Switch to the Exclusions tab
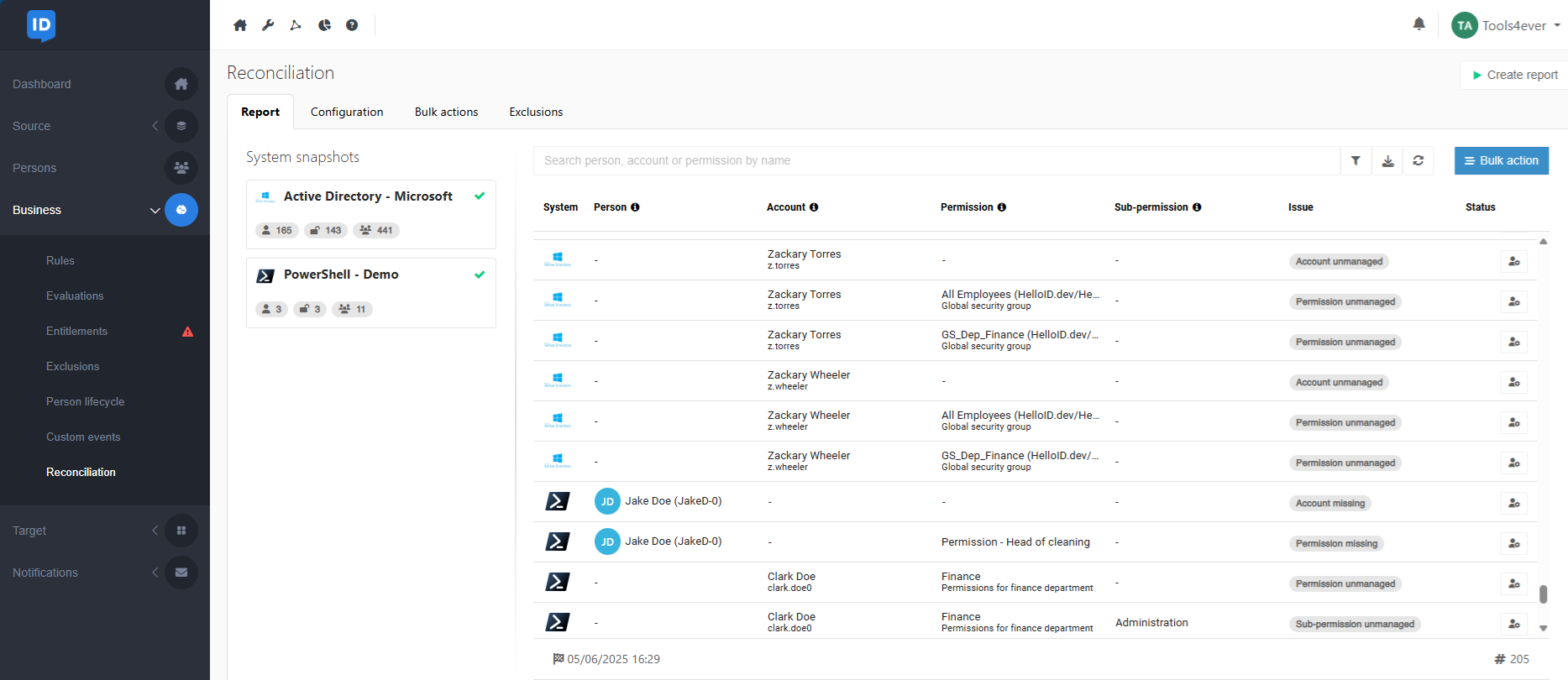This screenshot has height=680, width=1568. 536,112
